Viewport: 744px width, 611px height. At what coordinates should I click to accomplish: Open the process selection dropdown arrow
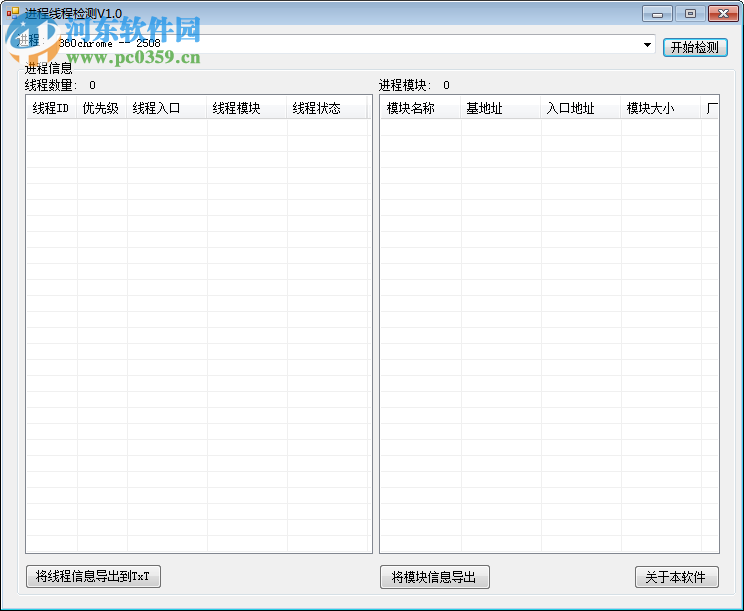647,45
